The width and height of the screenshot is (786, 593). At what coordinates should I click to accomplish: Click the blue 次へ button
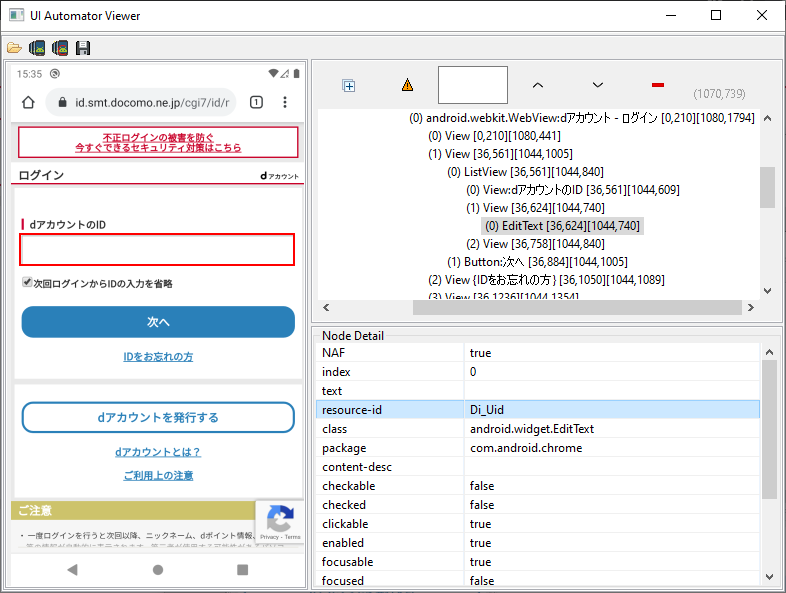point(158,322)
